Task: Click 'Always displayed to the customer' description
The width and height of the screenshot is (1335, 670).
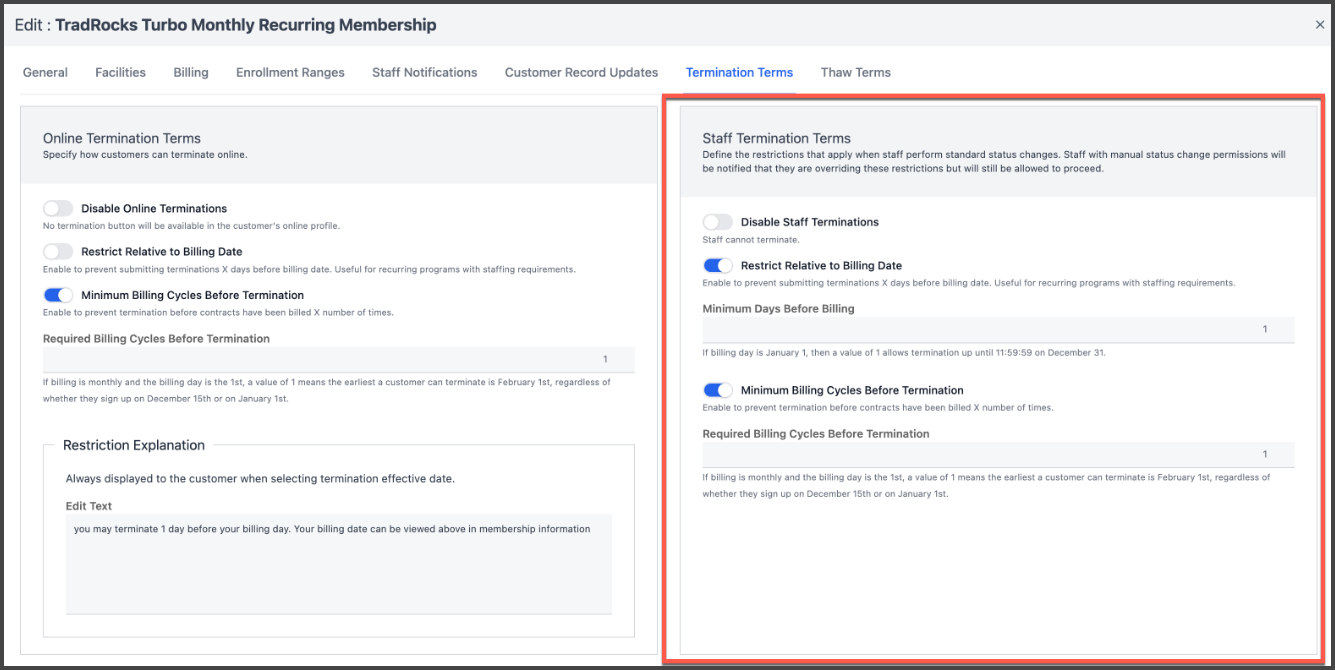Action: pos(260,479)
